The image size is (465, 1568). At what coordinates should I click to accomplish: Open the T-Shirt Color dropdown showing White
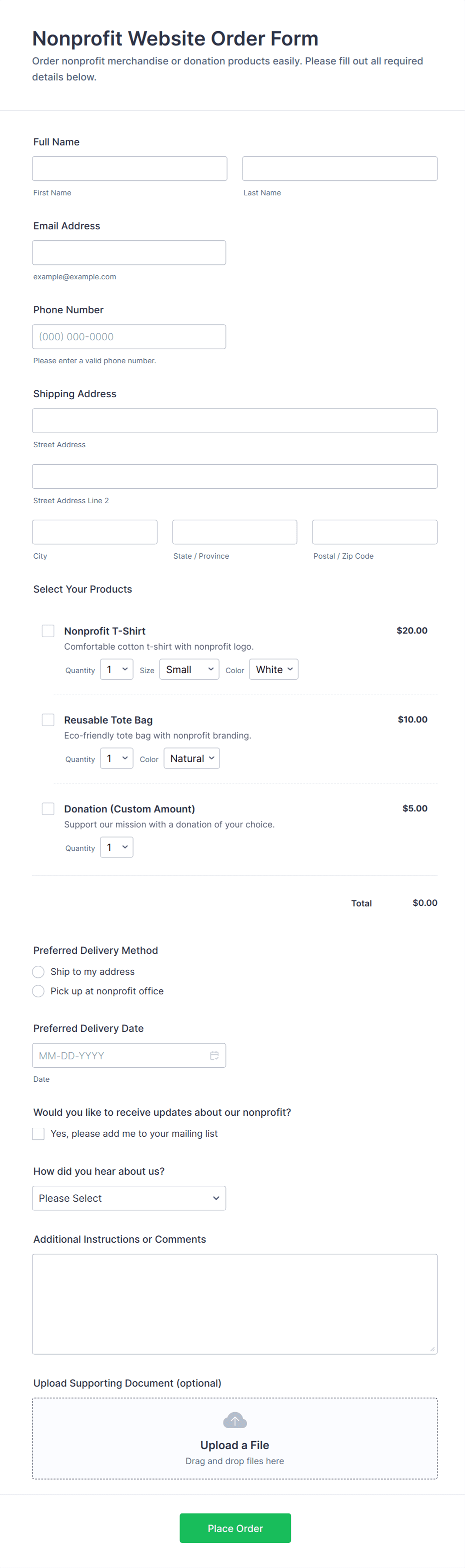coord(273,670)
